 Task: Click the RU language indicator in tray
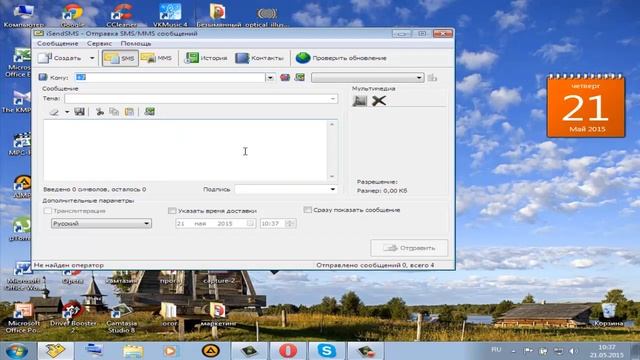(x=496, y=350)
